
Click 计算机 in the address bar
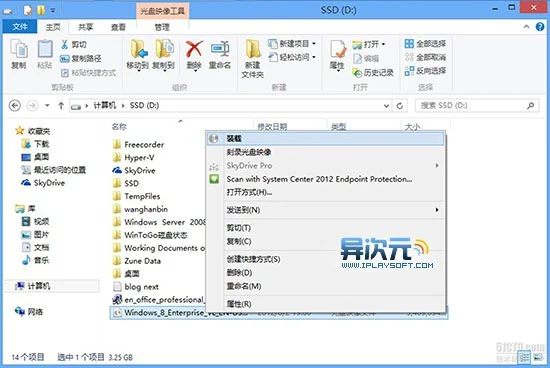pos(105,105)
